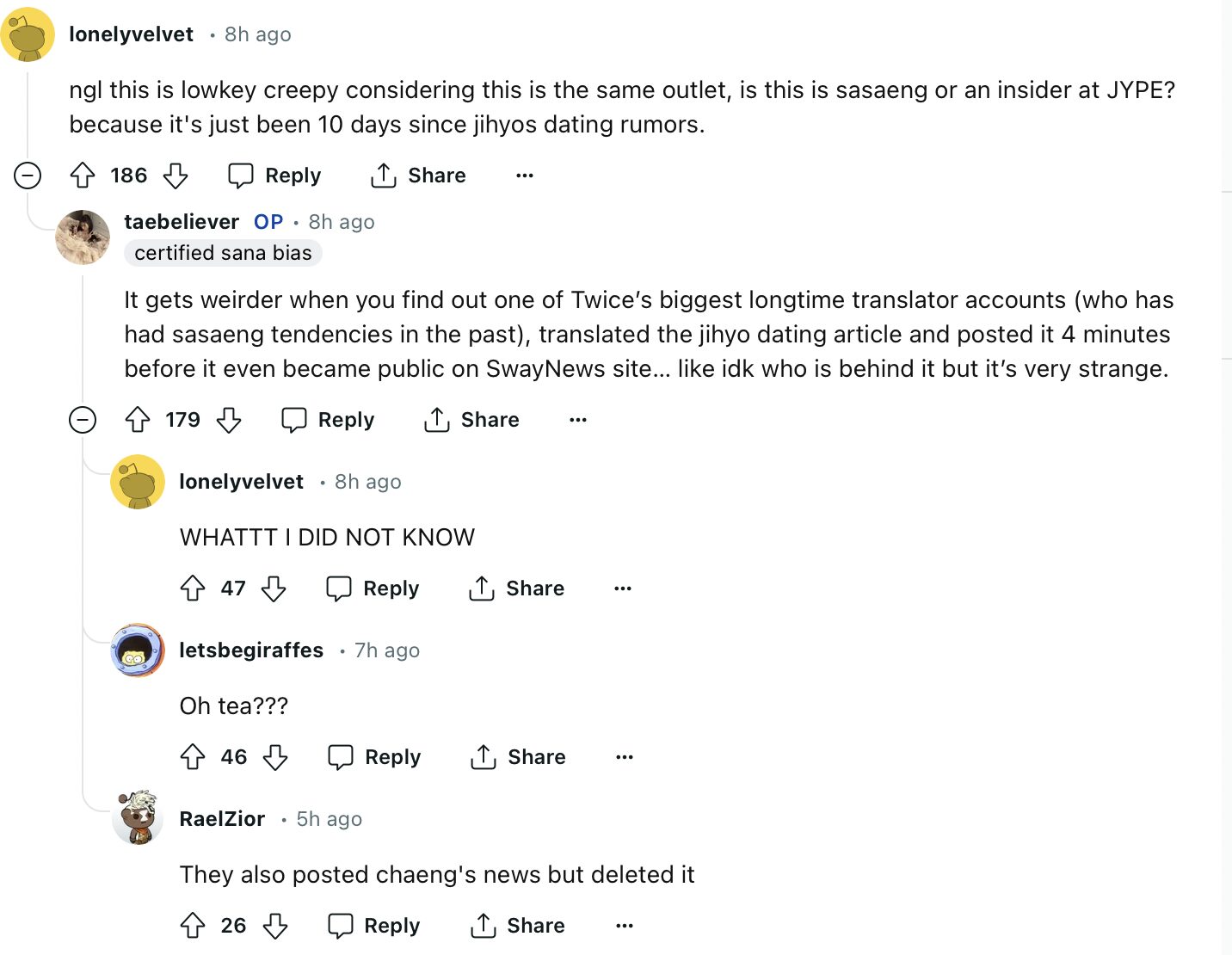Image resolution: width=1232 pixels, height=955 pixels.
Task: Share RaelZior's comment
Action: tap(518, 926)
